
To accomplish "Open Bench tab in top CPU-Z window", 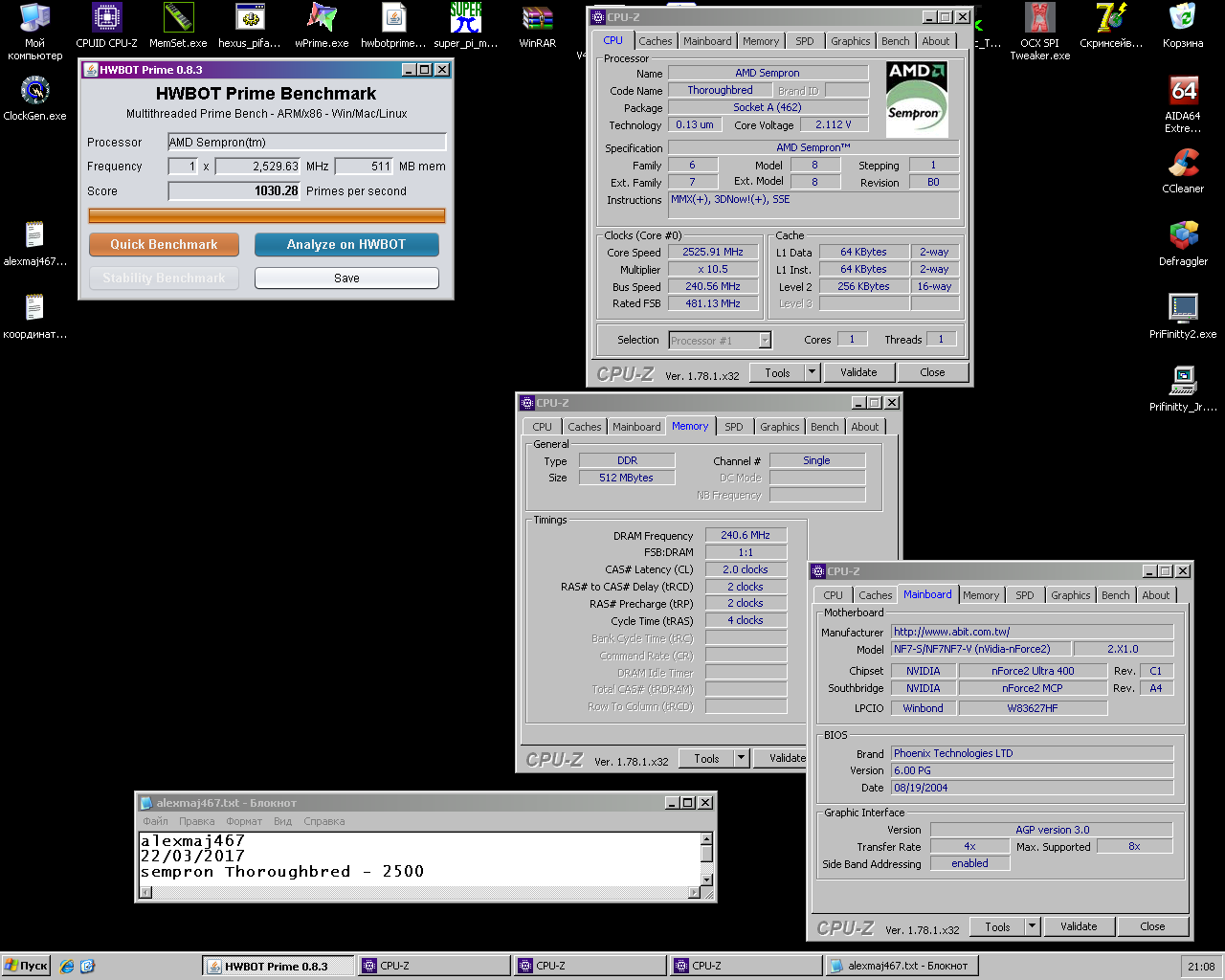I will [896, 41].
